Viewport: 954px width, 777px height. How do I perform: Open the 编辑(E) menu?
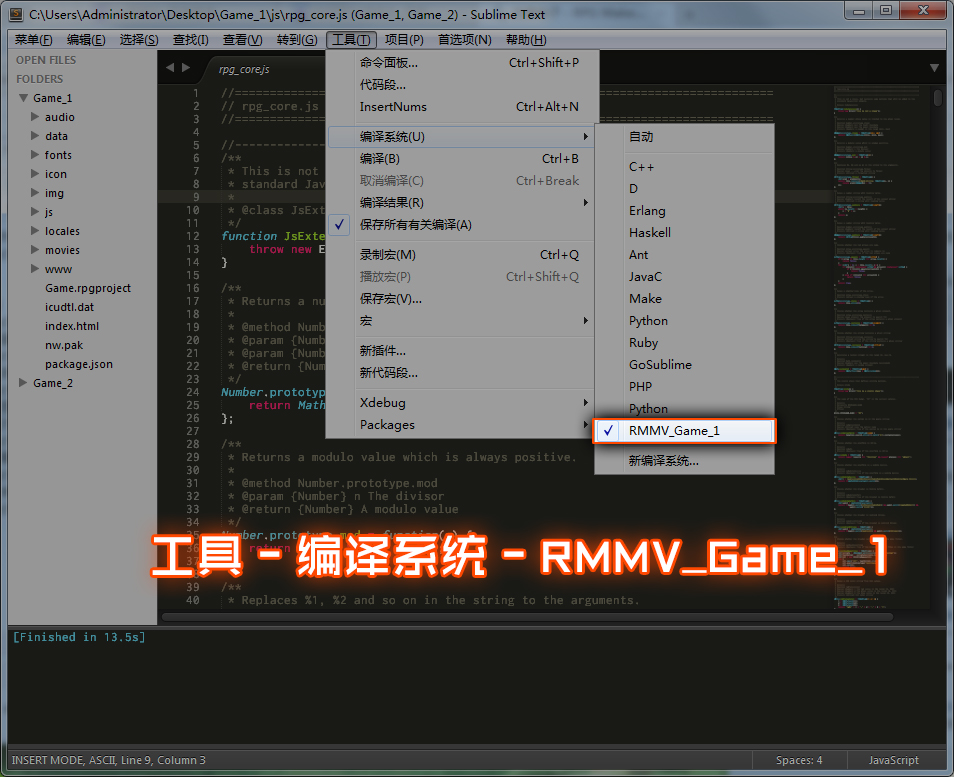[86, 40]
